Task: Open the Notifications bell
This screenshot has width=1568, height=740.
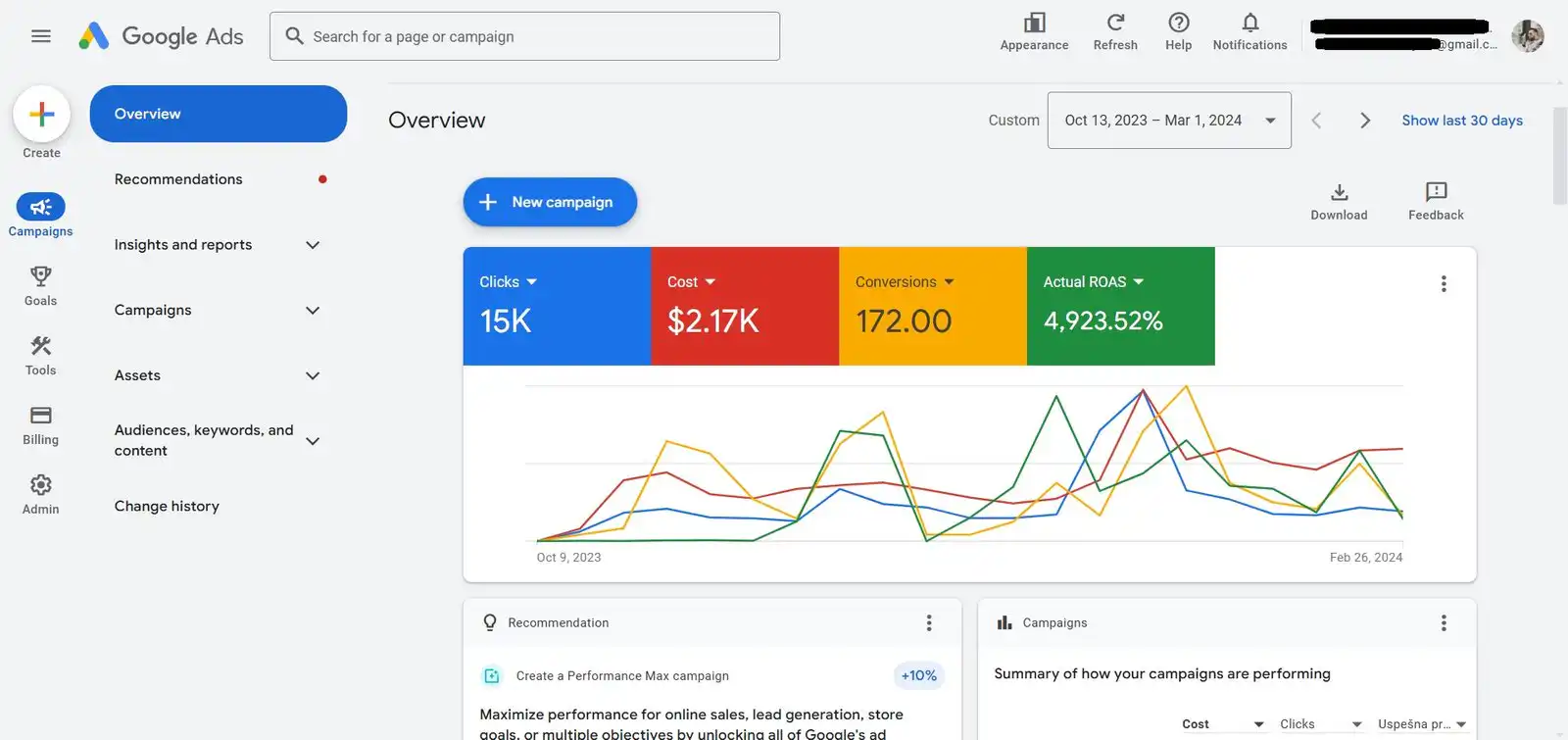Action: 1249,31
